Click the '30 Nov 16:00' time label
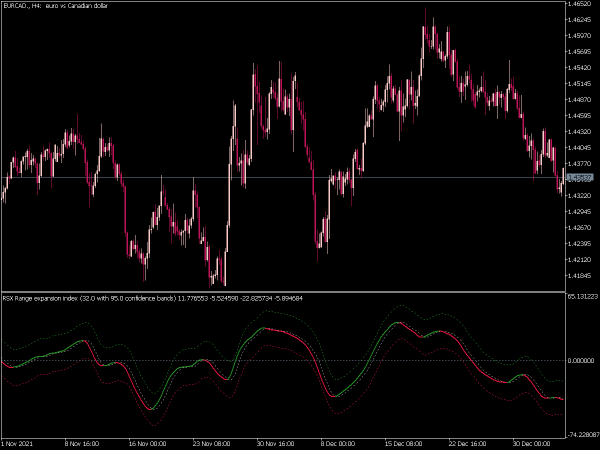This screenshot has width=600, height=450. (x=276, y=443)
